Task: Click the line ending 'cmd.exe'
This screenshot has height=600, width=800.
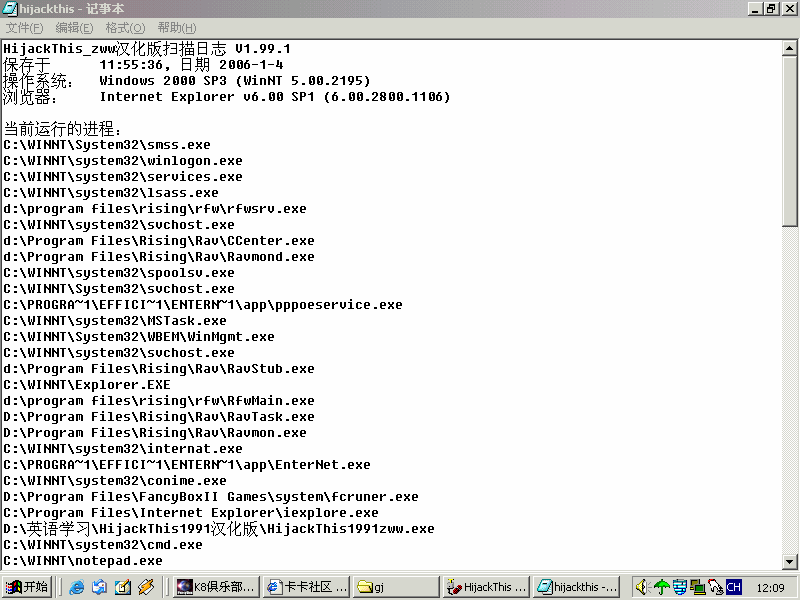Action: point(103,545)
